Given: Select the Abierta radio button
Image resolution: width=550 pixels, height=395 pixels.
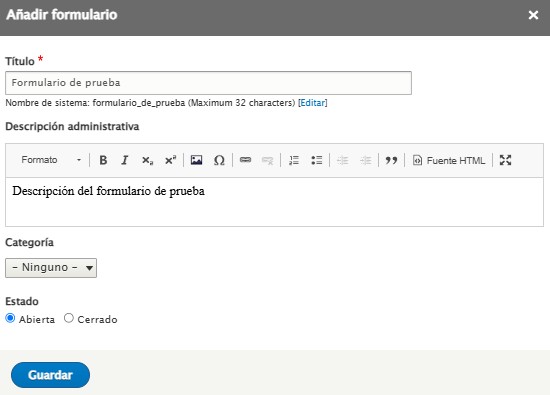Looking at the screenshot, I should coord(10,318).
